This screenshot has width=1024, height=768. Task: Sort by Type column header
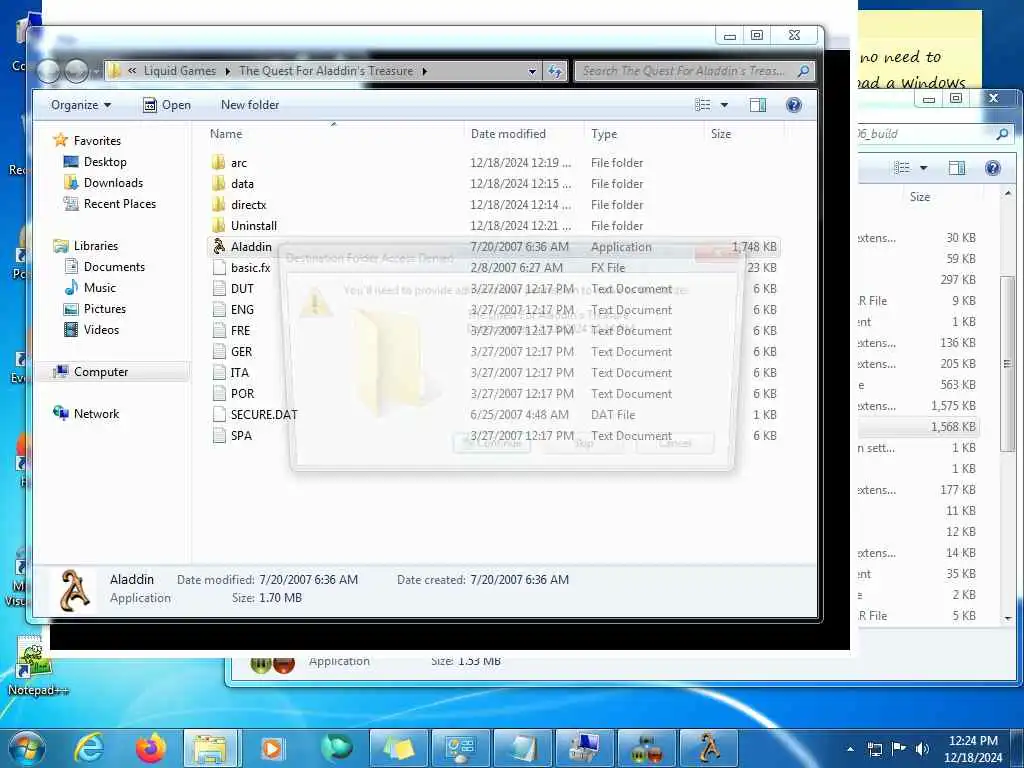[x=603, y=133]
